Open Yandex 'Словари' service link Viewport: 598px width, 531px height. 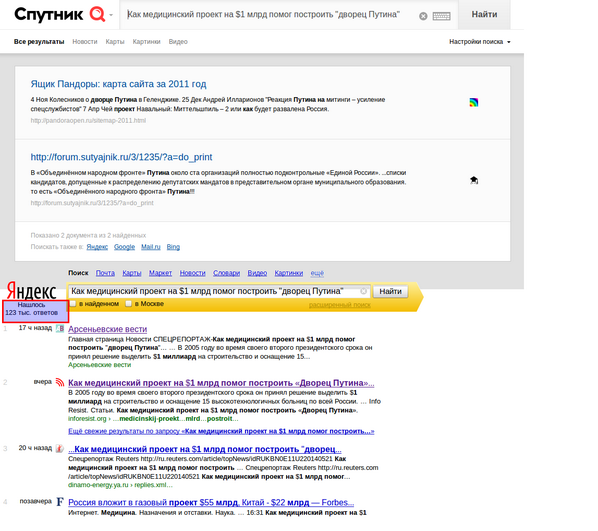[227, 273]
